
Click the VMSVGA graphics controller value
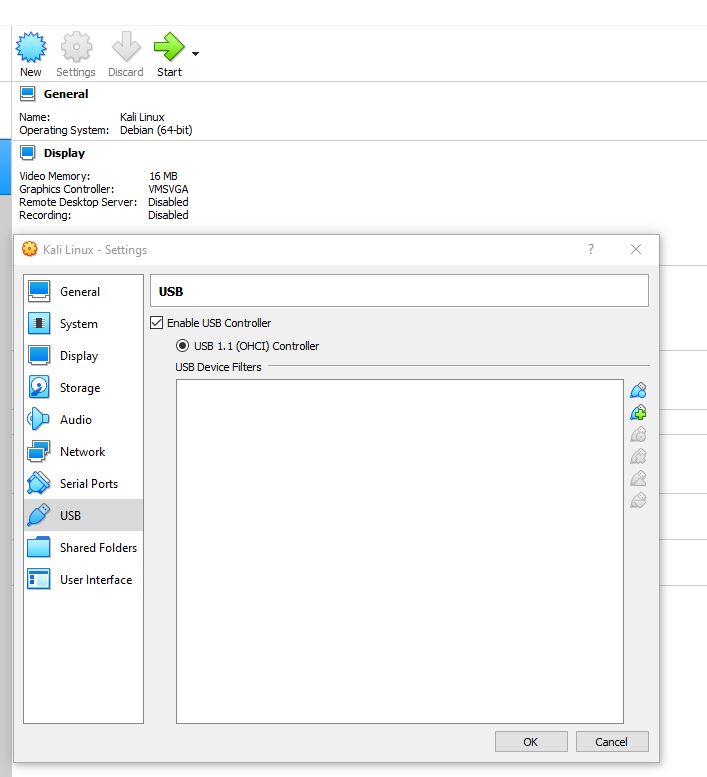[x=168, y=189]
